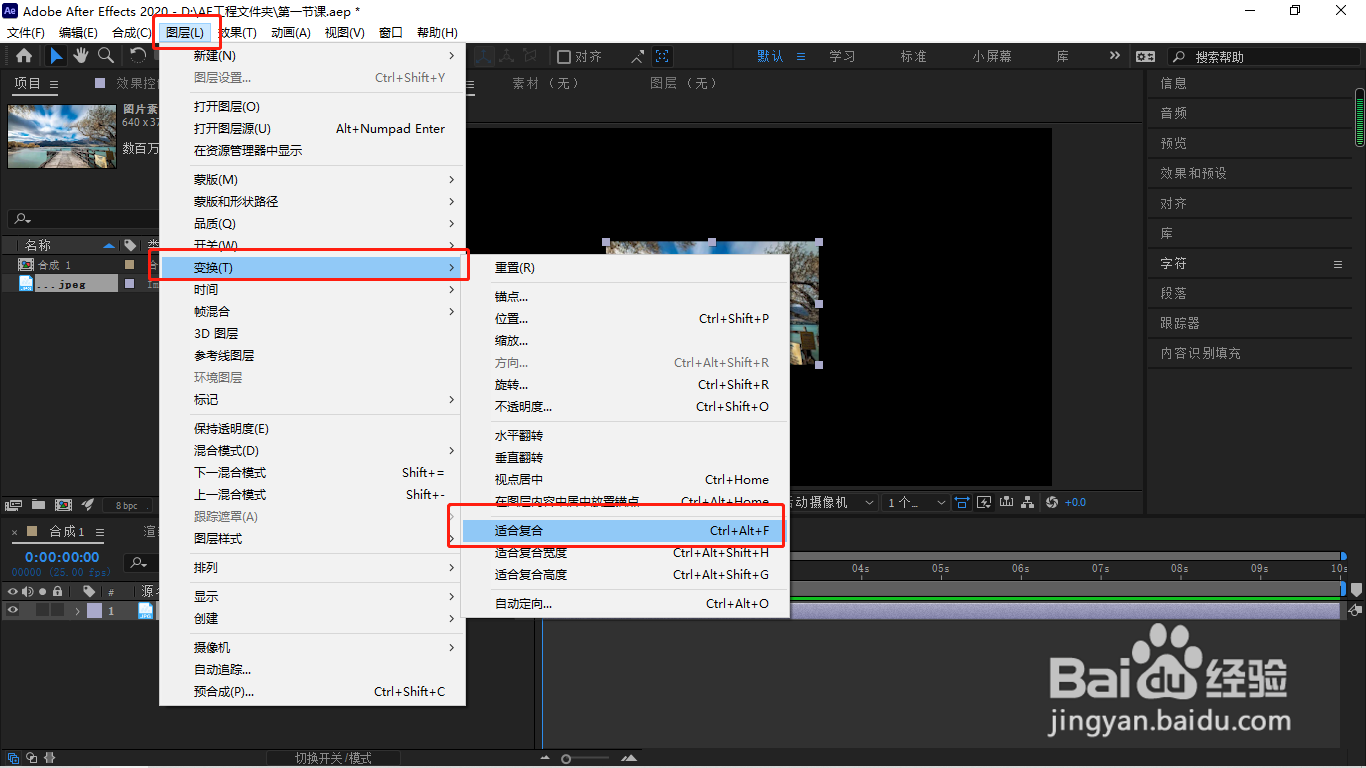Image resolution: width=1366 pixels, height=768 pixels.
Task: Select the Hand tool in the toolbar
Action: 81,57
